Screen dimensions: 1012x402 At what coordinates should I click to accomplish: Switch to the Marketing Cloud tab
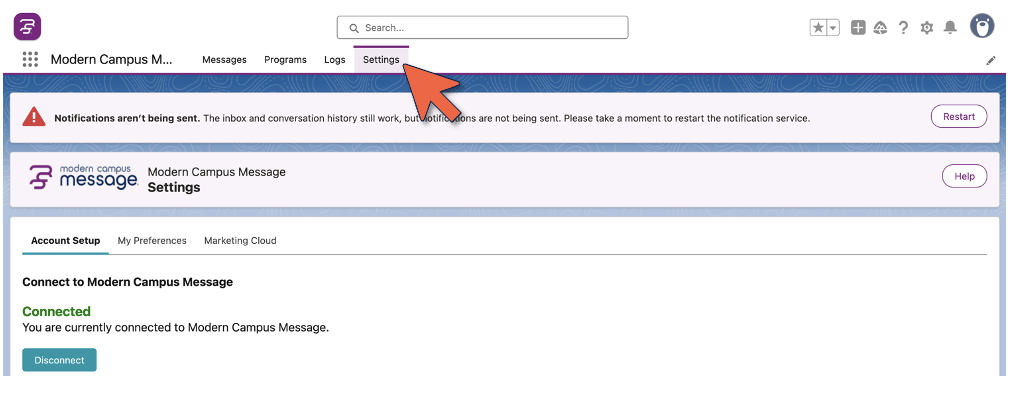[240, 241]
